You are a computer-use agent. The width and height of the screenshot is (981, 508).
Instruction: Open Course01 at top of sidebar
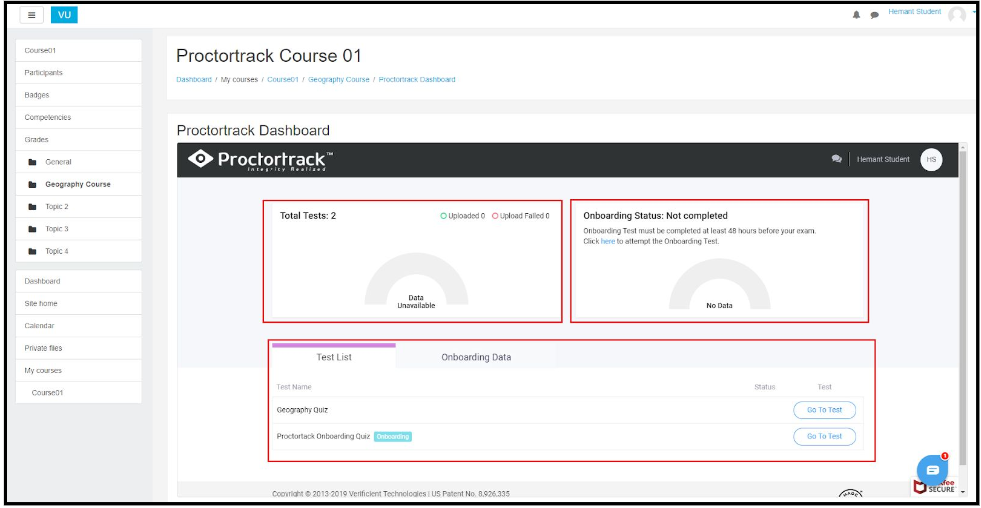(x=78, y=51)
